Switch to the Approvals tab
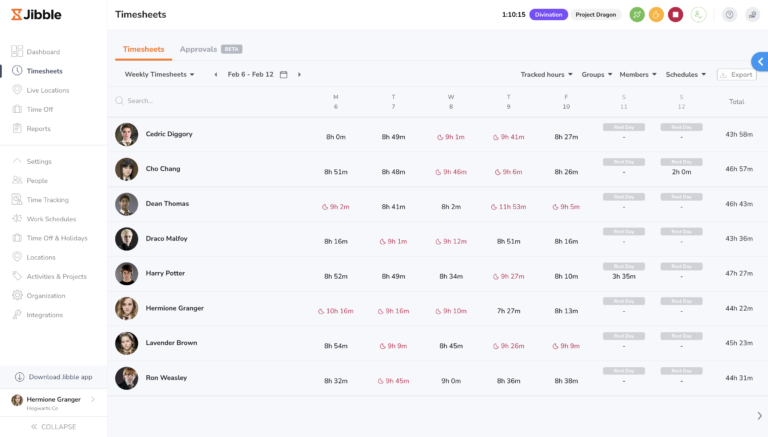The image size is (768, 437). click(210, 49)
